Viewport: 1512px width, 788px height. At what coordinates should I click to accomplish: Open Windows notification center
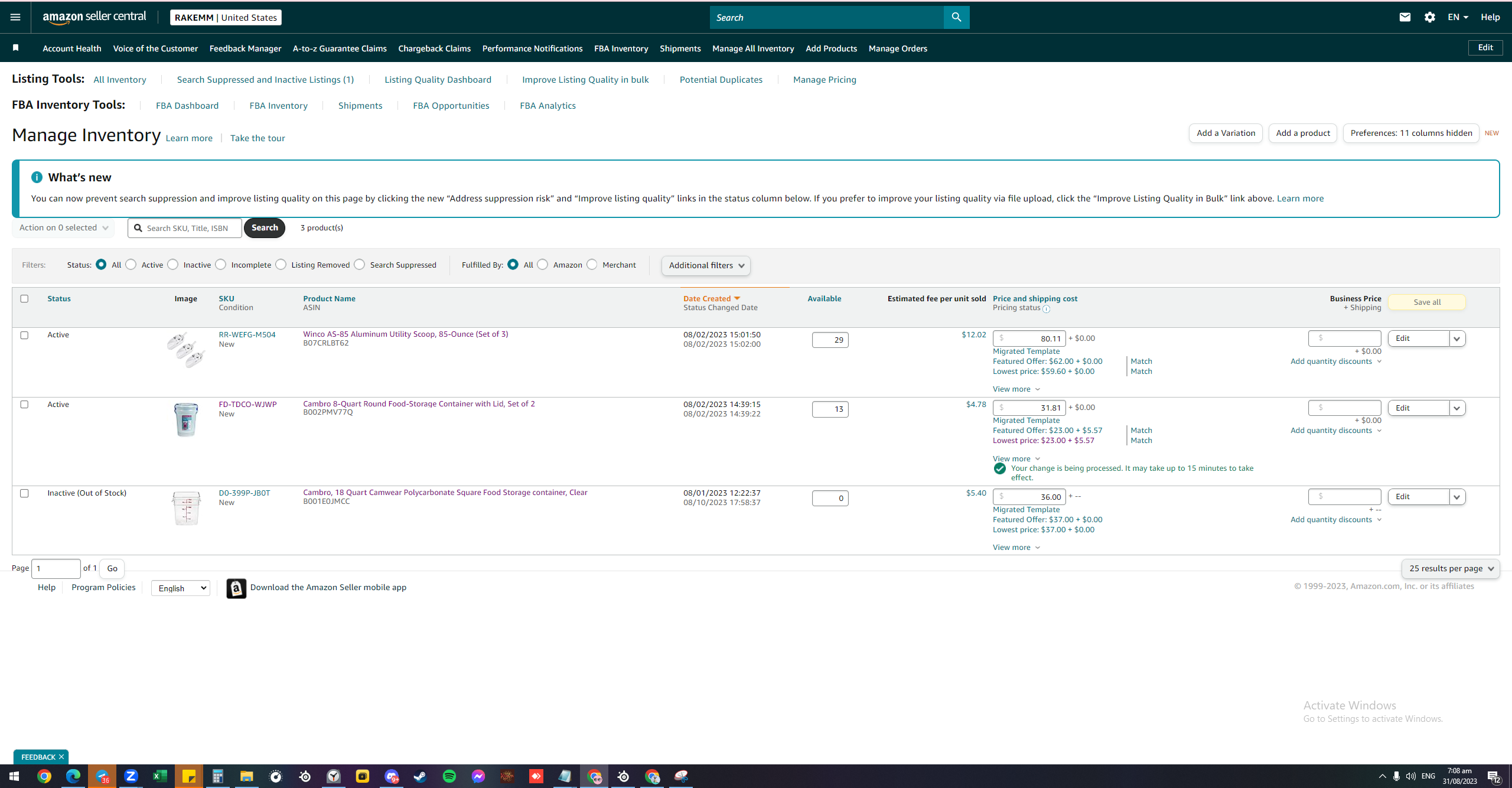pyautogui.click(x=1494, y=776)
